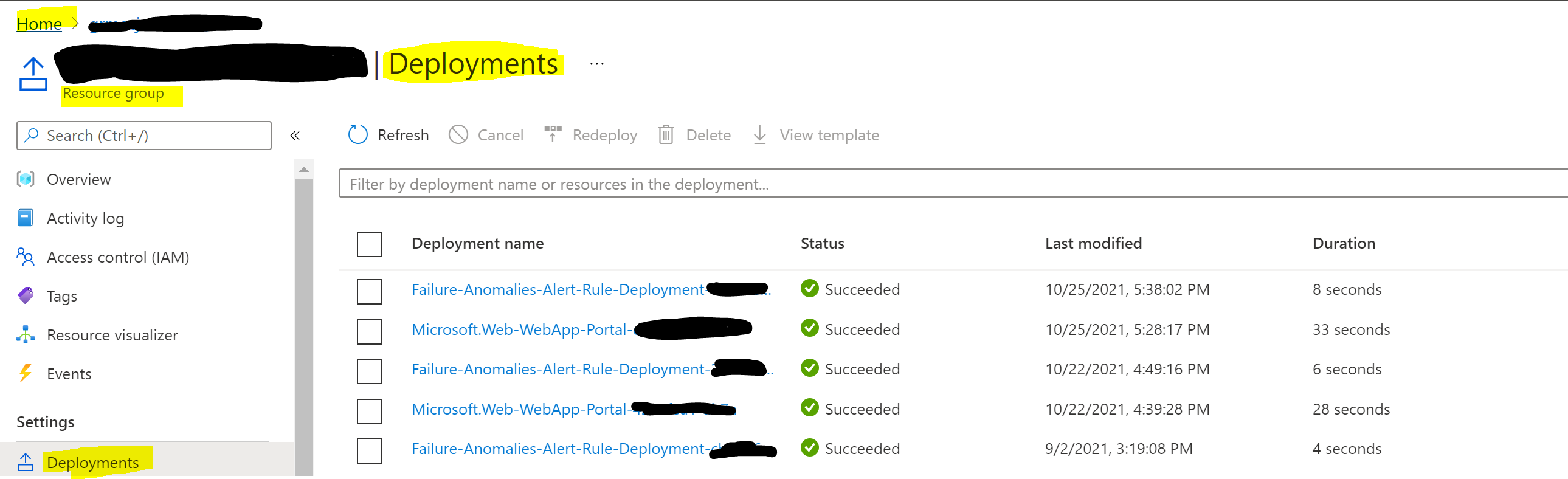Click the sidebar scrollbar up arrow
Screen dimensions: 1568x479
click(x=304, y=170)
